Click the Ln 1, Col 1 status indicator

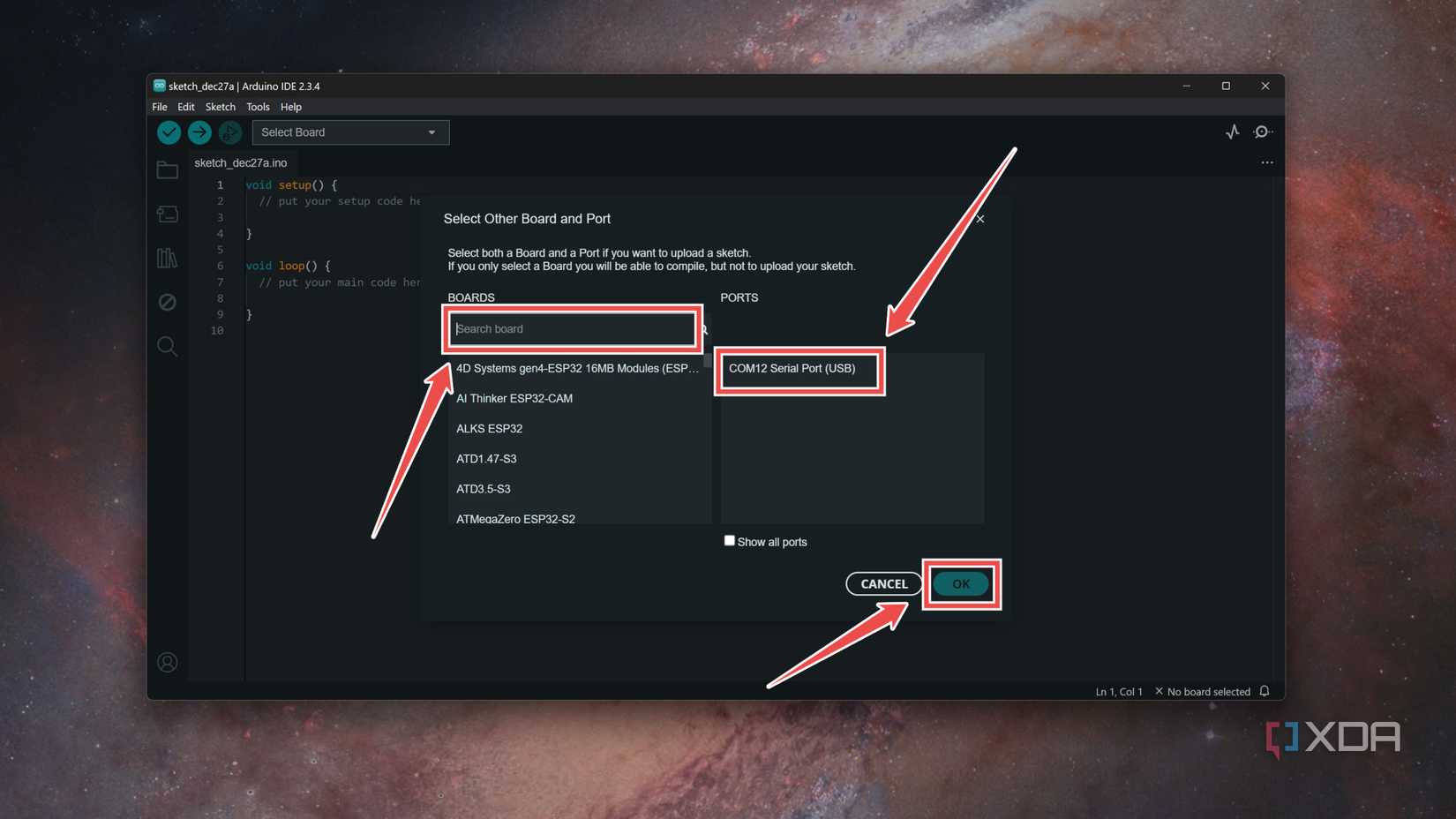[x=1119, y=692]
